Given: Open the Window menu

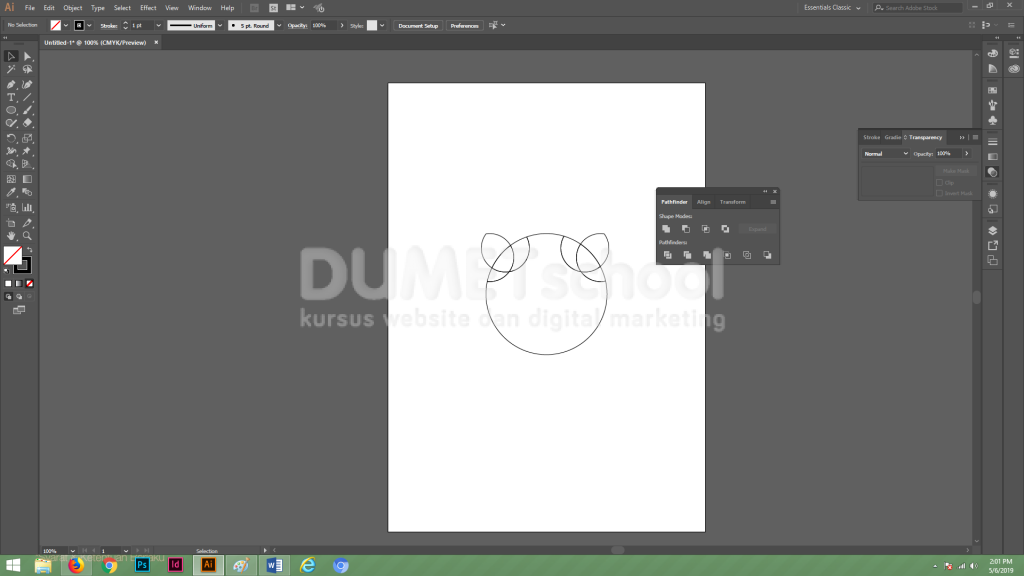Looking at the screenshot, I should 200,8.
